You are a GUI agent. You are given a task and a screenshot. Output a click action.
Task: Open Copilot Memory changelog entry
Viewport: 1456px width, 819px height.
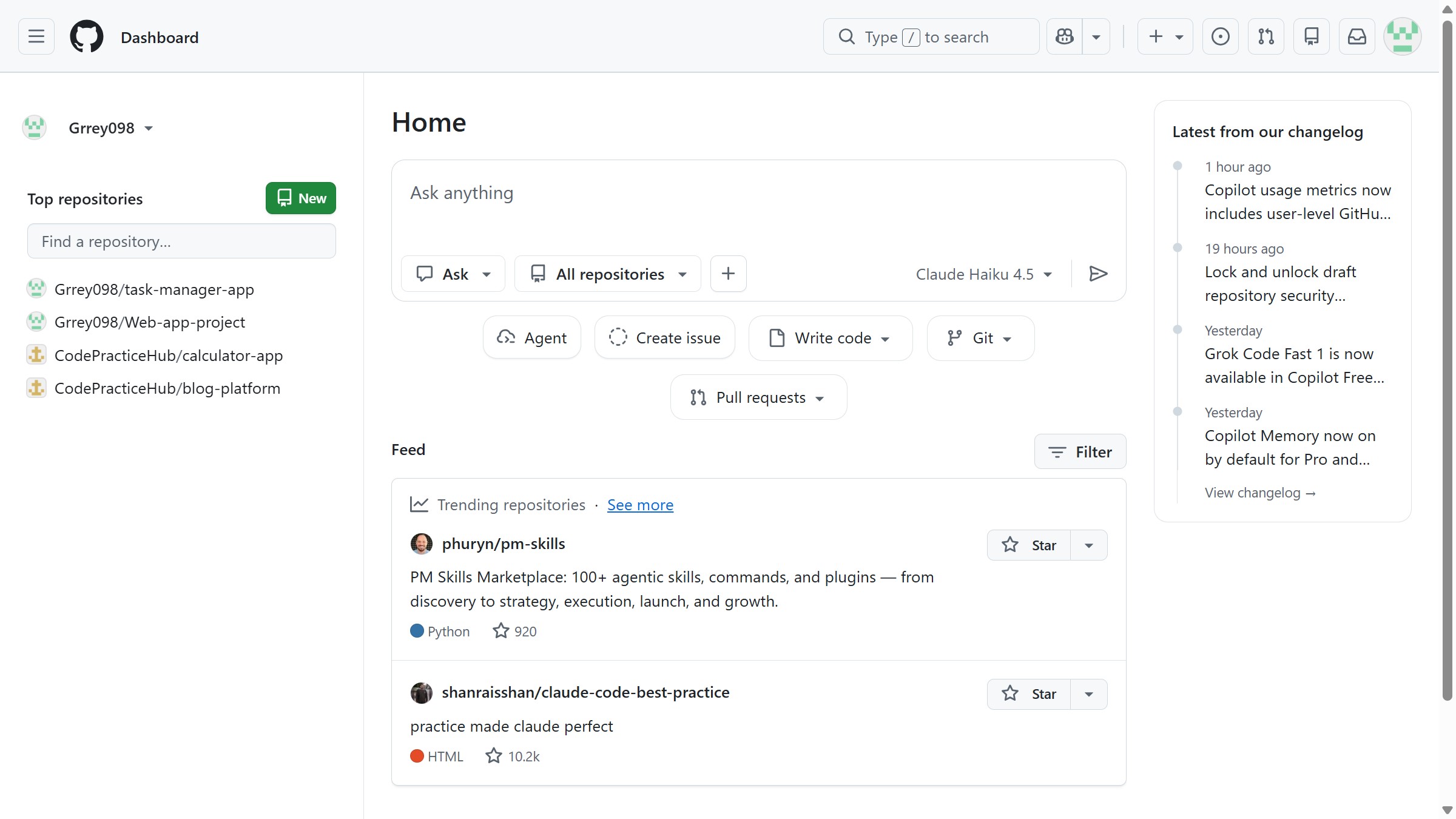pyautogui.click(x=1290, y=447)
